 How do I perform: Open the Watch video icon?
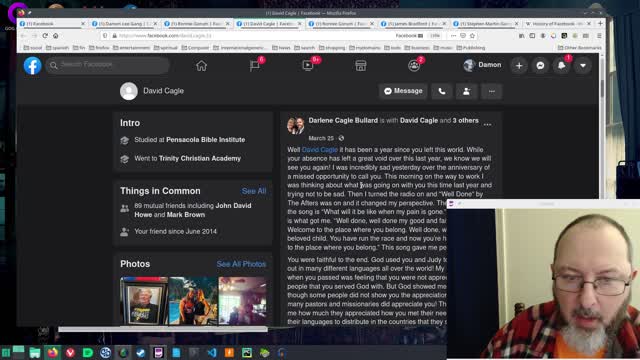(x=308, y=66)
